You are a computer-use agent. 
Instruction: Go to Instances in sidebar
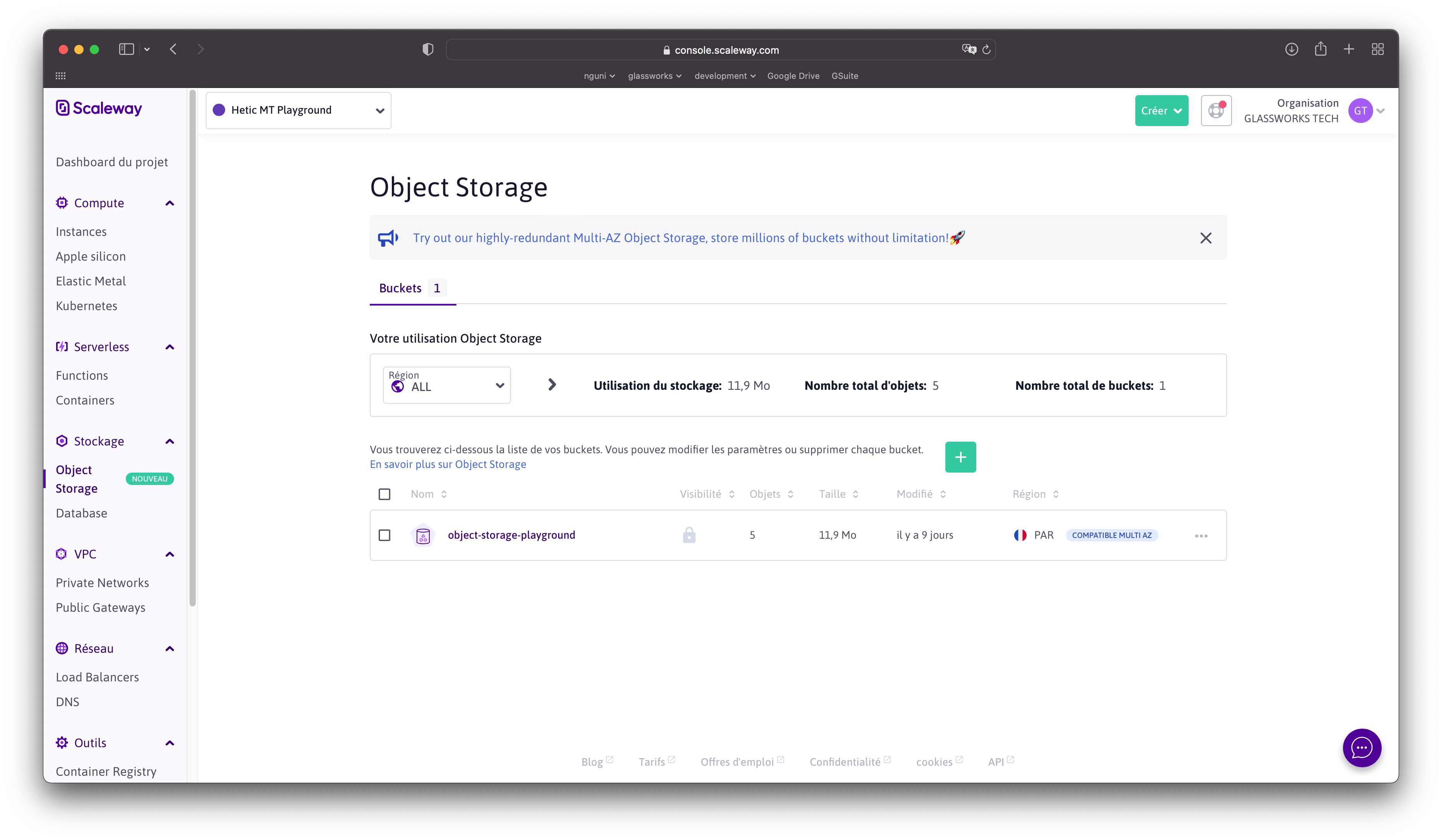point(81,231)
